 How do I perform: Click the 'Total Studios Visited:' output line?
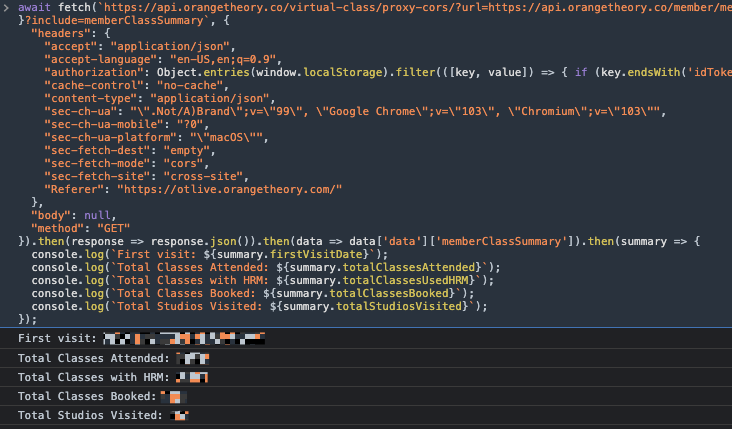point(366,415)
